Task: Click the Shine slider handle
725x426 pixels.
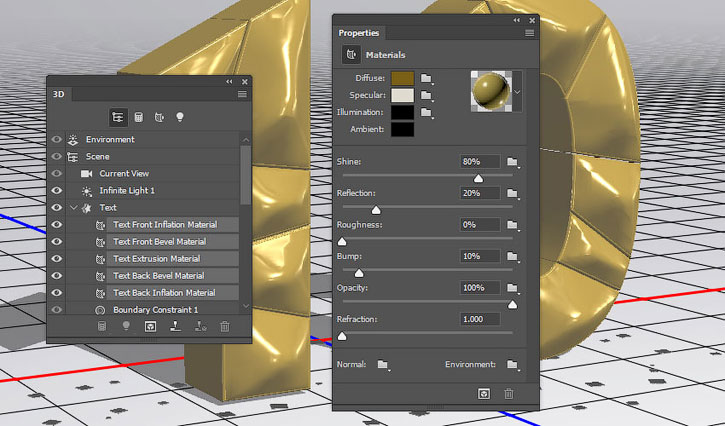Action: tap(479, 179)
